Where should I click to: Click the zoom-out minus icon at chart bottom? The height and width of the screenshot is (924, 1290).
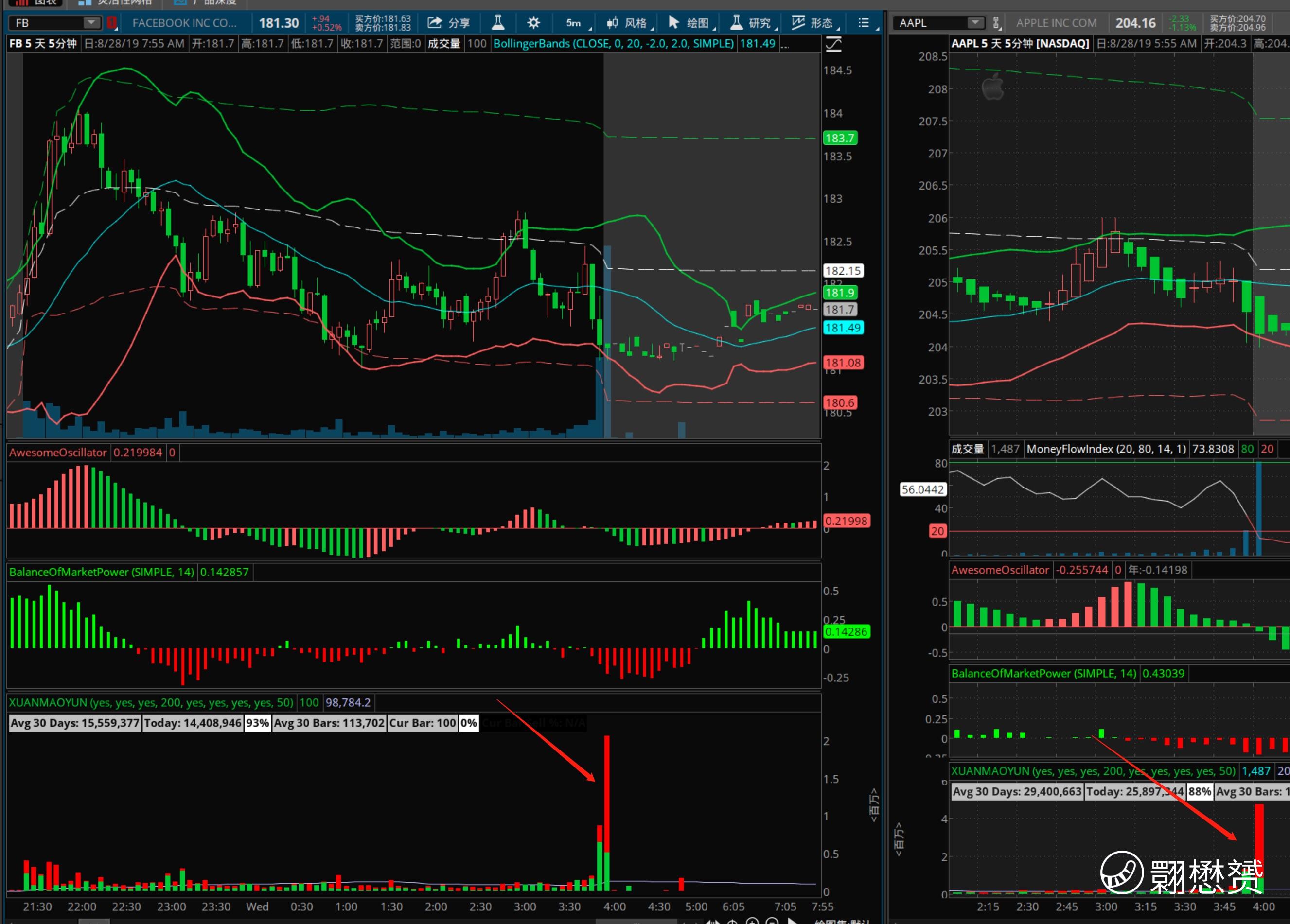tap(772, 921)
